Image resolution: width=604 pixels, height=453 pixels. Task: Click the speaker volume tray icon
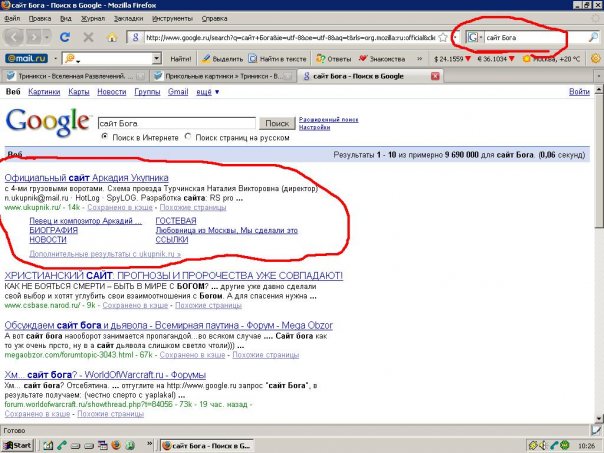pyautogui.click(x=544, y=445)
